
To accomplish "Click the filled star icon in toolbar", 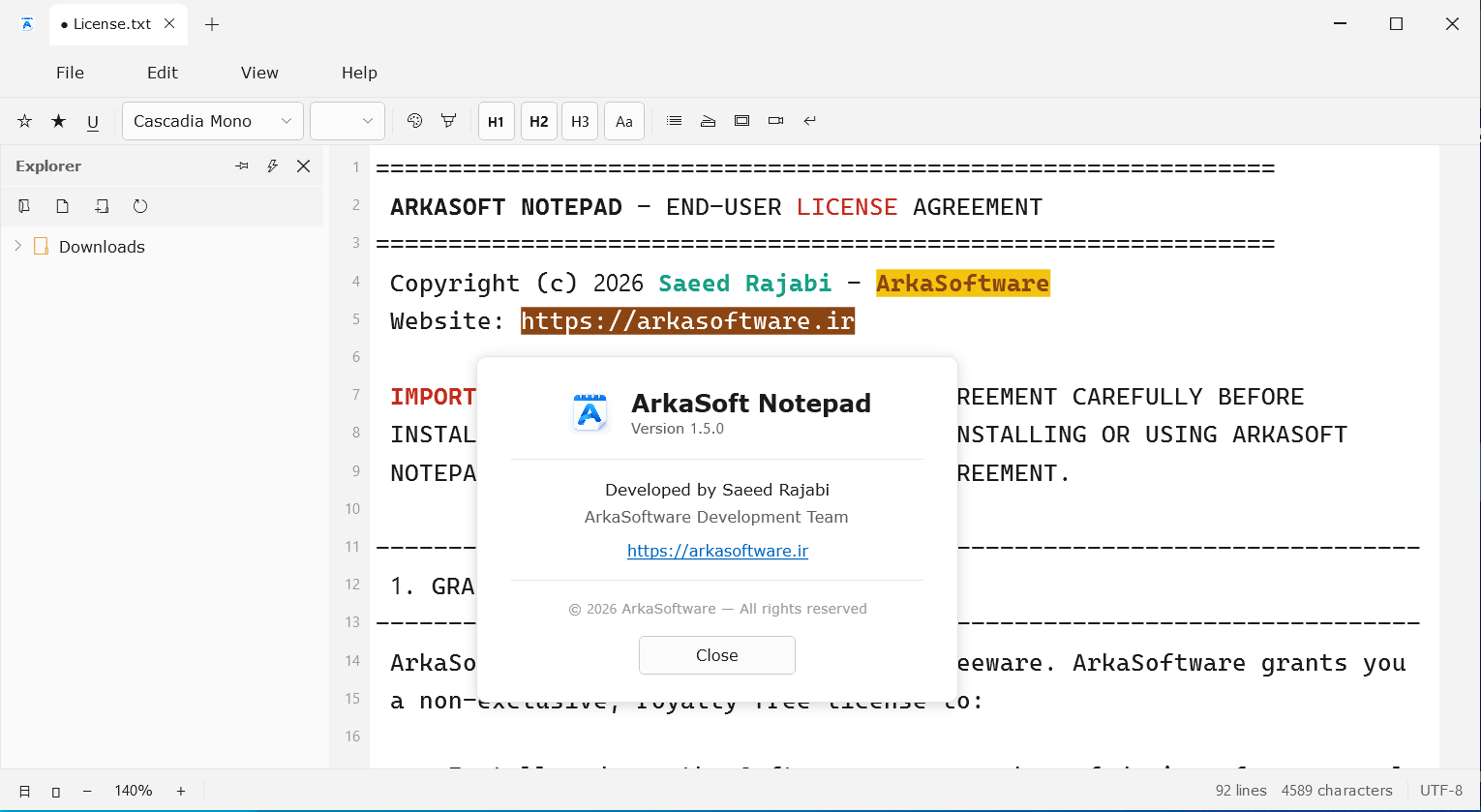I will [x=59, y=121].
